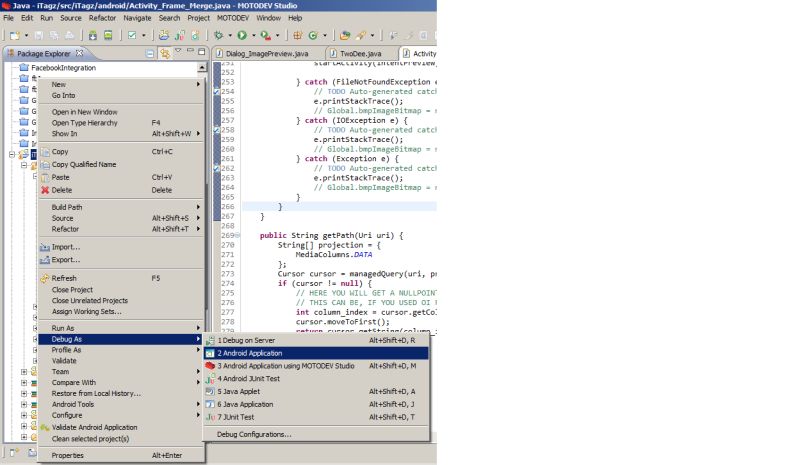Image resolution: width=800 pixels, height=465 pixels.
Task: Open the Refactor menu in menu bar
Action: [102, 18]
